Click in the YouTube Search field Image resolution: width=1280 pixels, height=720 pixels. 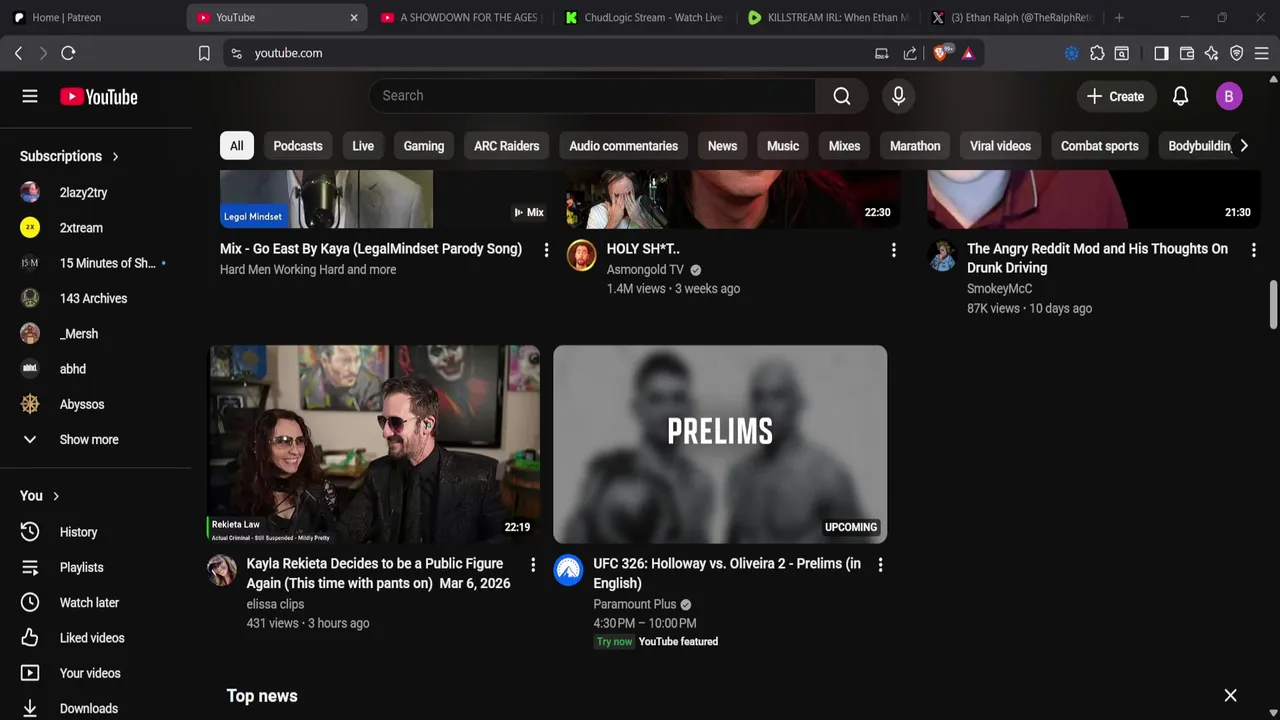coord(592,96)
